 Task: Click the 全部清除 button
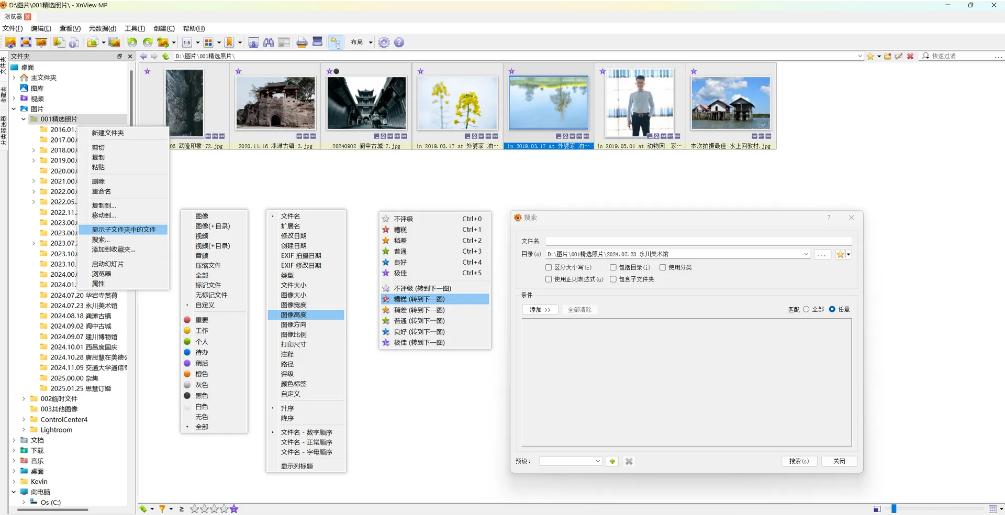click(579, 309)
